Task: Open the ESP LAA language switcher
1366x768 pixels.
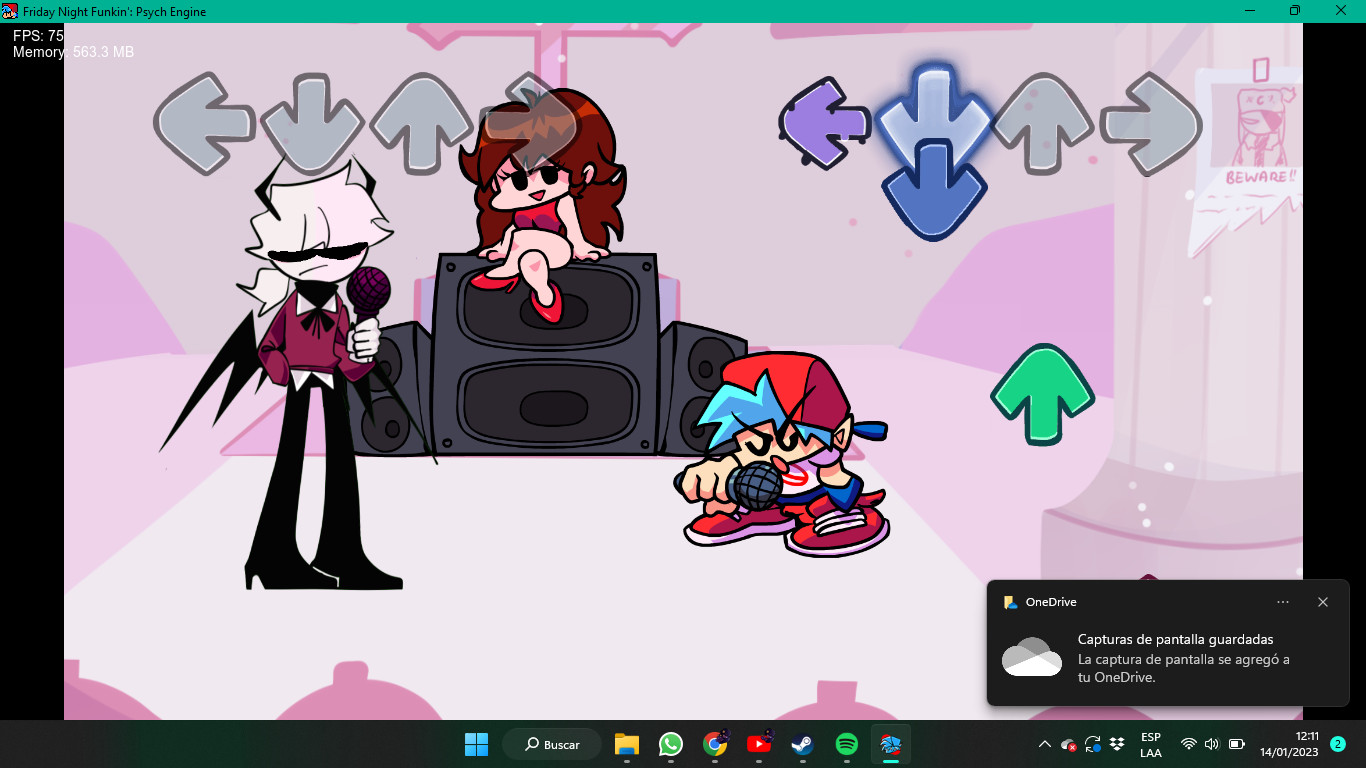Action: point(1150,744)
